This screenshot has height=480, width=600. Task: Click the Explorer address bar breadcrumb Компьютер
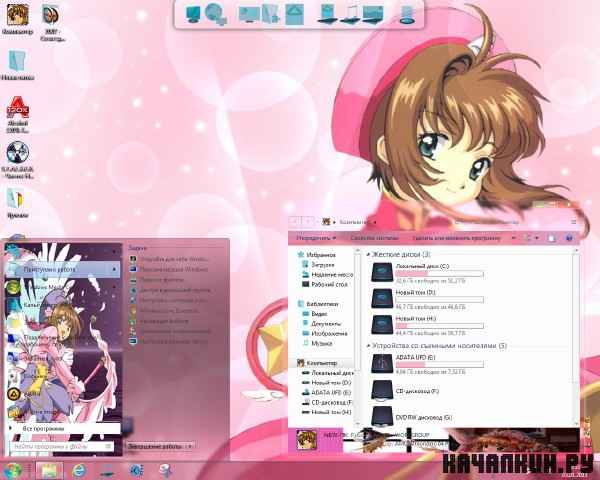354,222
